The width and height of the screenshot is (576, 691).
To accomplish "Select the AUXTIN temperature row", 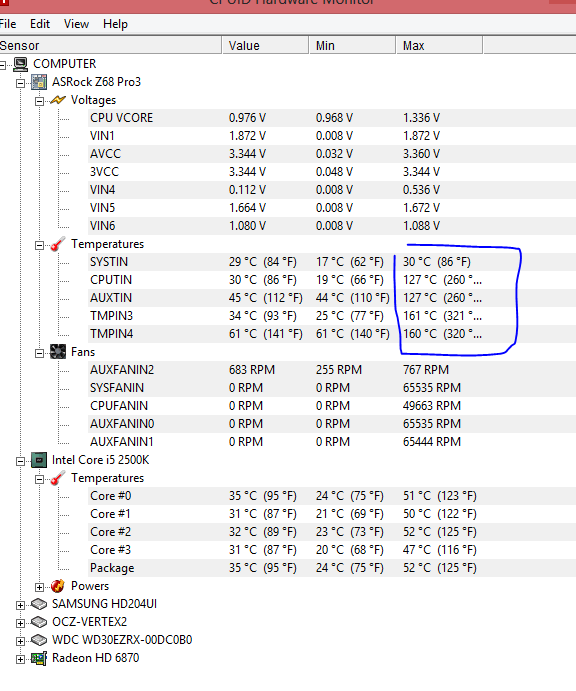I will pyautogui.click(x=332, y=298).
